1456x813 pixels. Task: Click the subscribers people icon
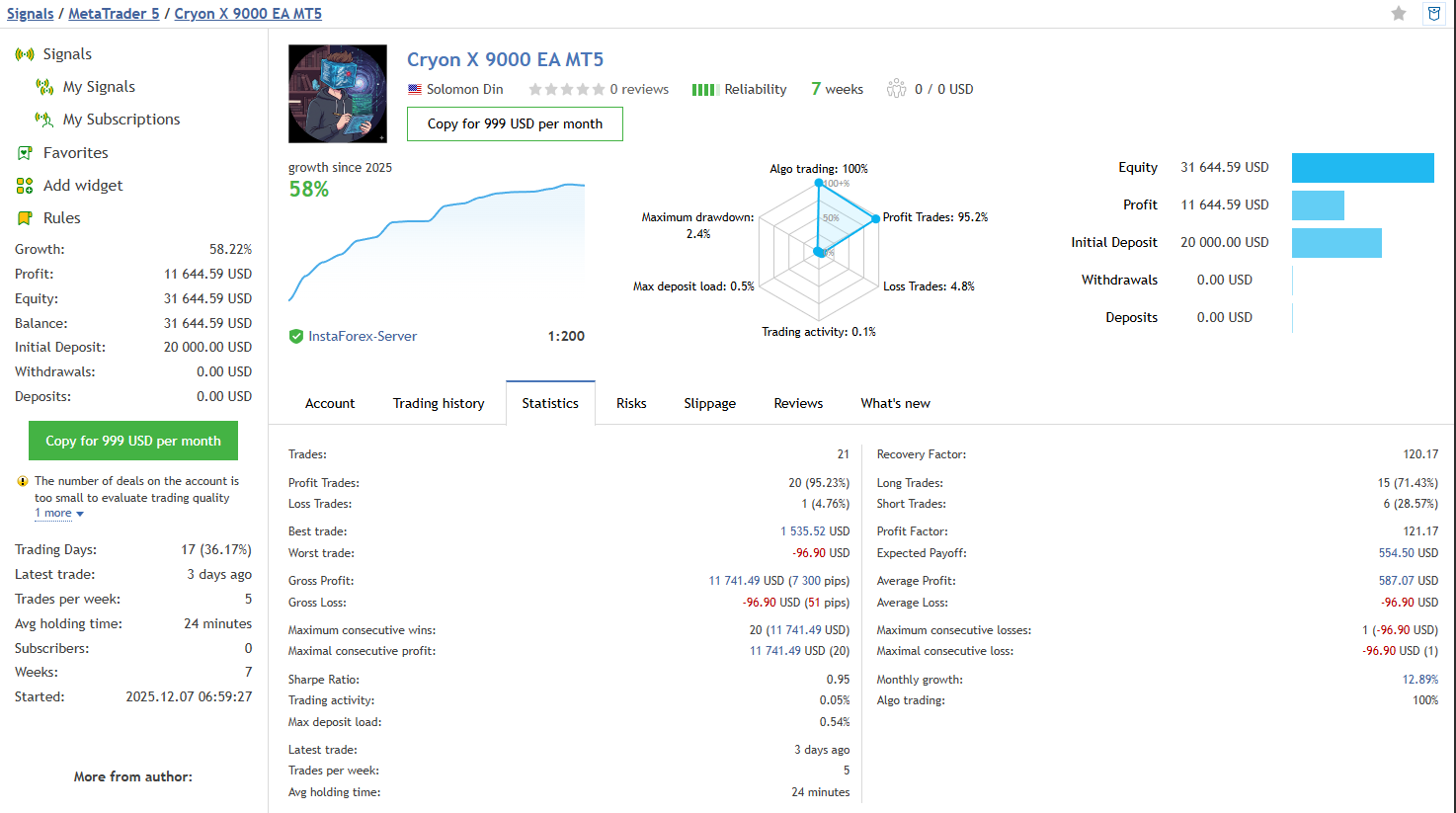tap(896, 89)
